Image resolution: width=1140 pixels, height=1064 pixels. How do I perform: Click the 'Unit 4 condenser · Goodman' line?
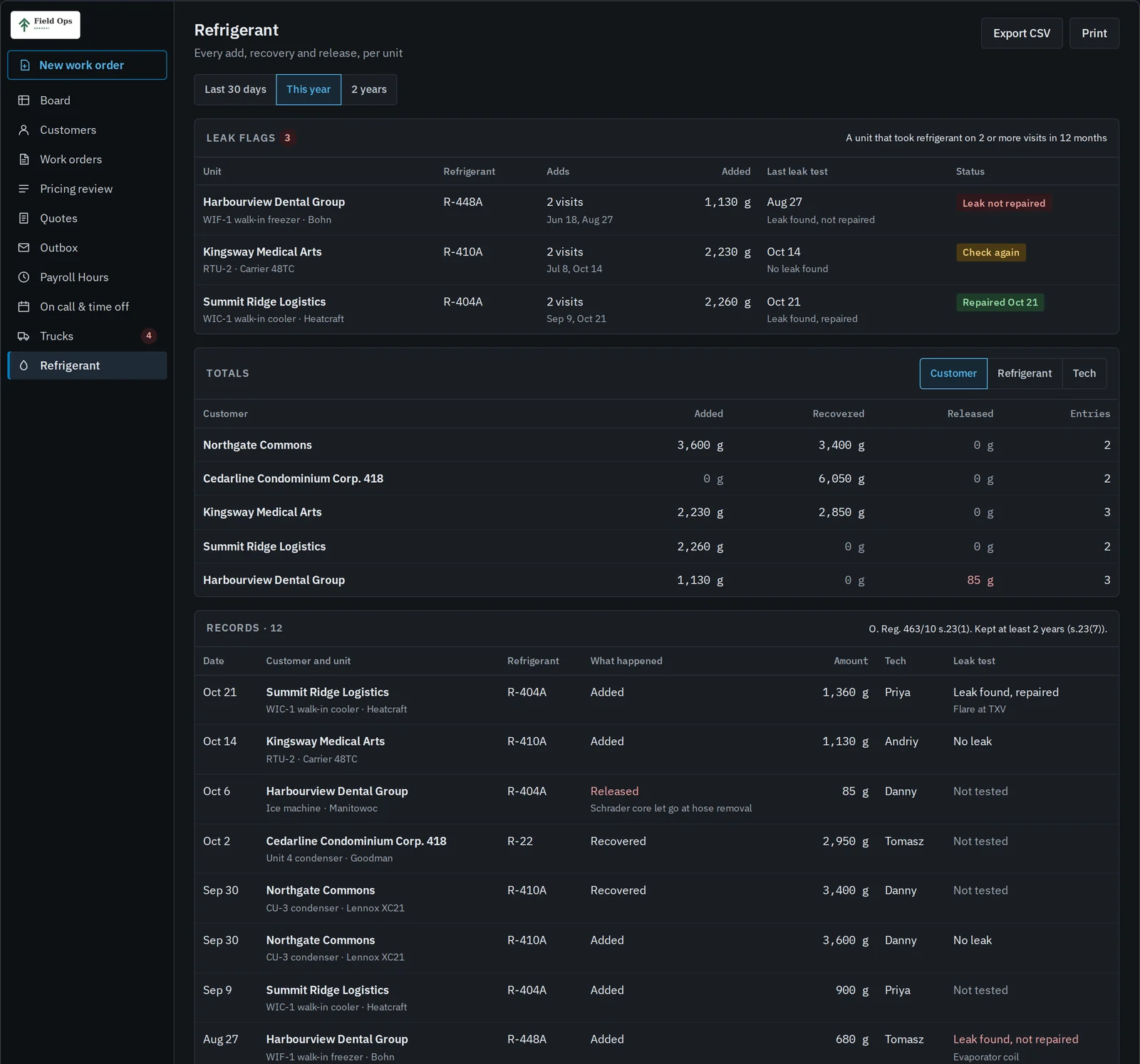tap(329, 858)
